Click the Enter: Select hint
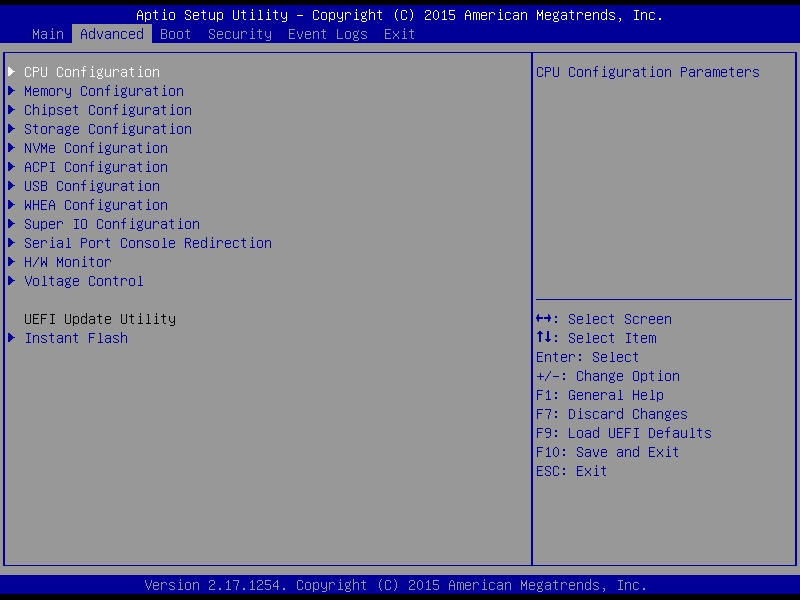The width and height of the screenshot is (800, 600). click(x=587, y=357)
